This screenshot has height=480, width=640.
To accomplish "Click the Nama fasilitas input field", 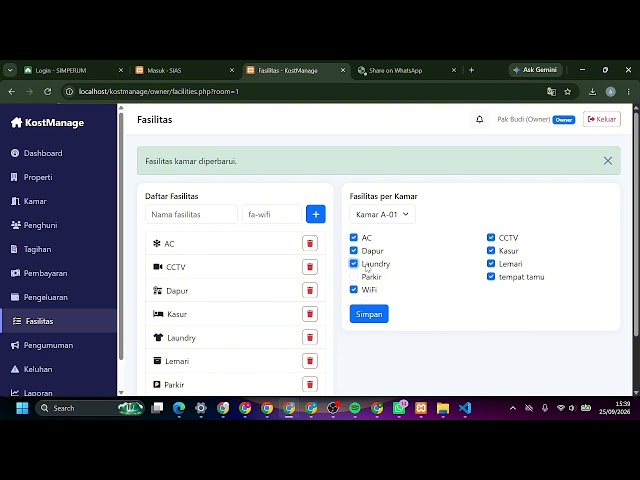I will pyautogui.click(x=191, y=214).
